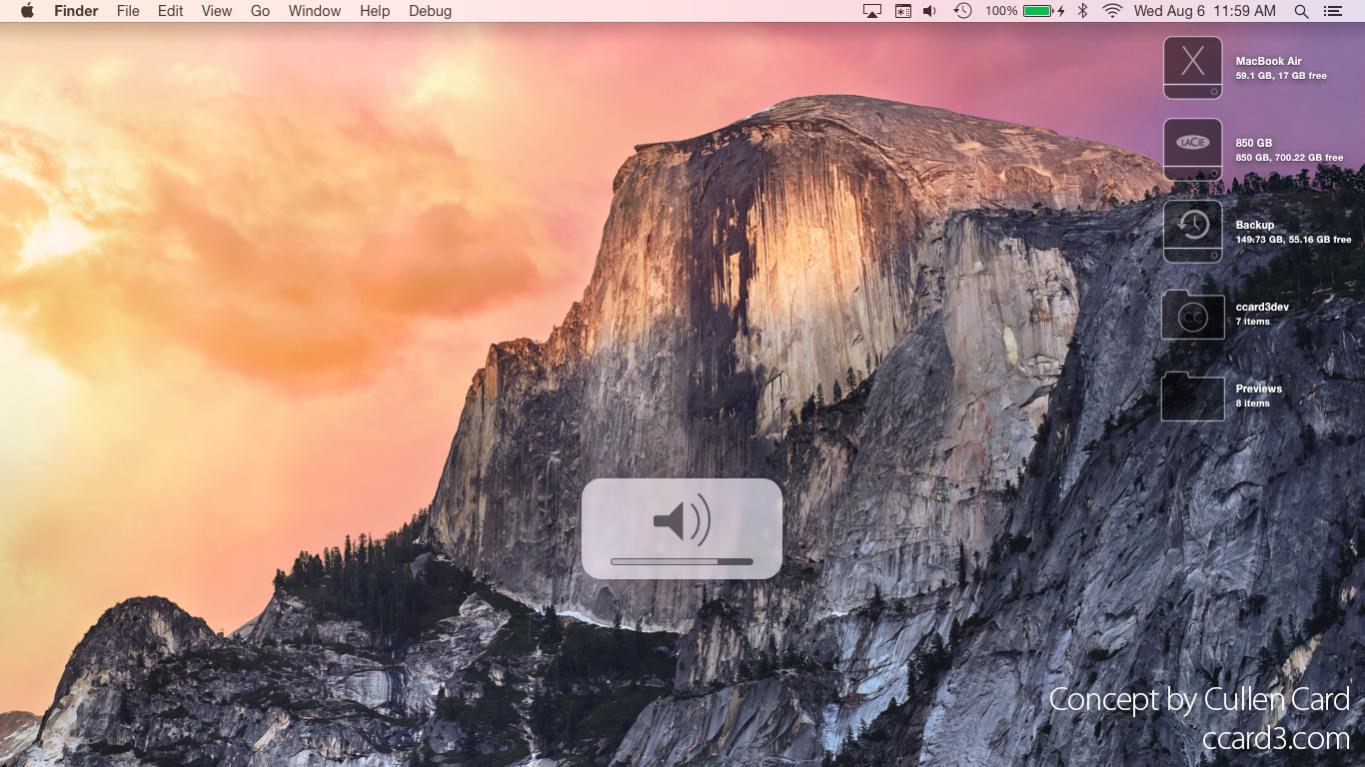Click the 'Backup' label
The height and width of the screenshot is (767, 1365).
1255,225
